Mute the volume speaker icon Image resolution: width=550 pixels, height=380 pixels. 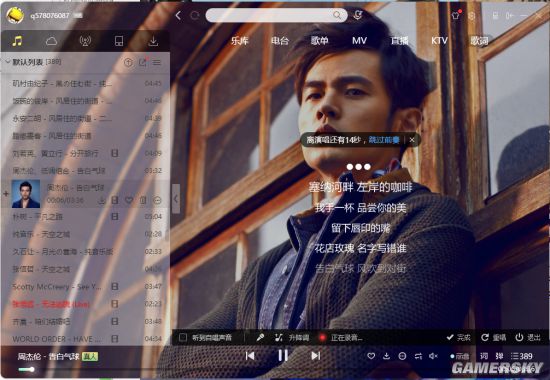click(433, 356)
